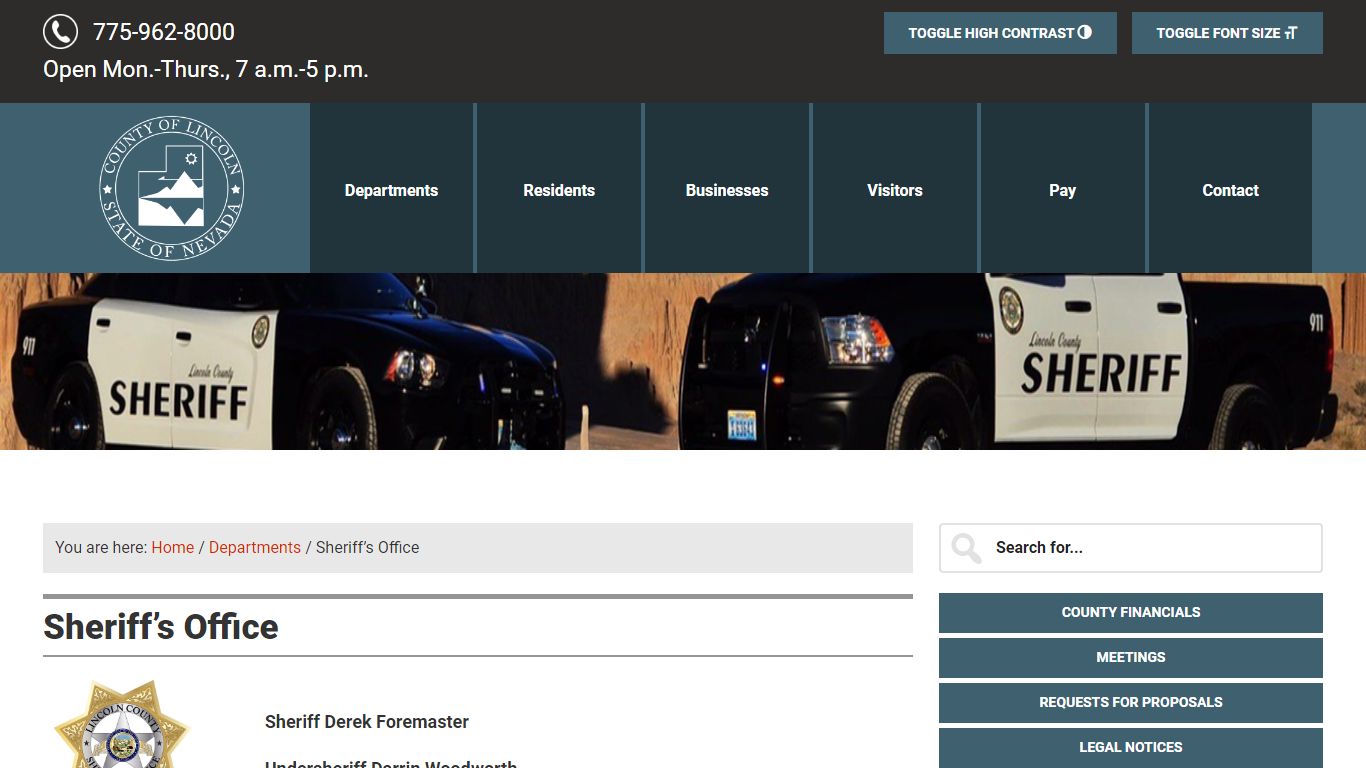Screen dimensions: 1366x768
Task: Open Requests for Proposals sidebar button
Action: 1130,702
